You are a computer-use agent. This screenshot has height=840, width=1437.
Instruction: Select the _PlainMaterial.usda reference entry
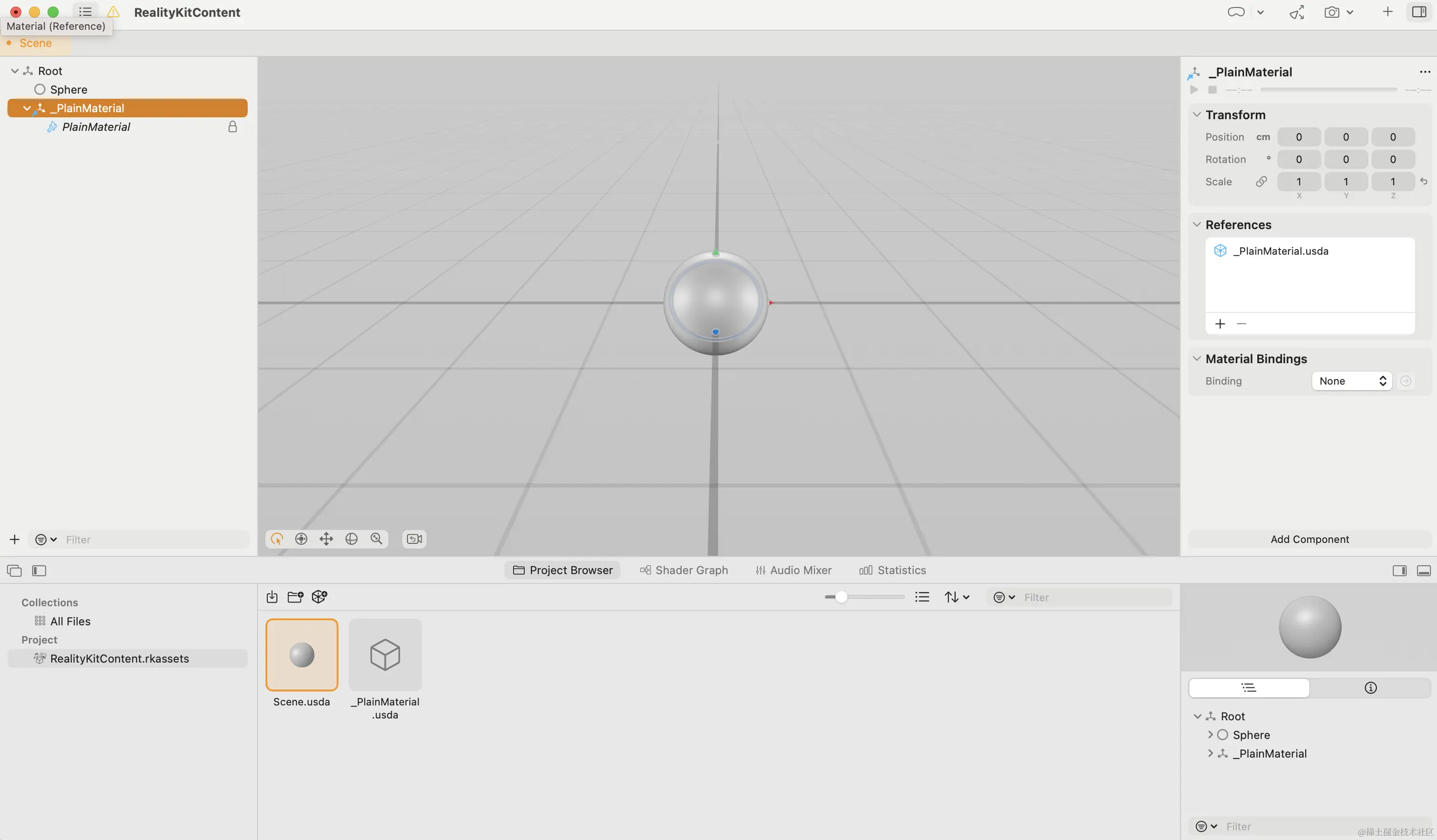pos(1310,251)
